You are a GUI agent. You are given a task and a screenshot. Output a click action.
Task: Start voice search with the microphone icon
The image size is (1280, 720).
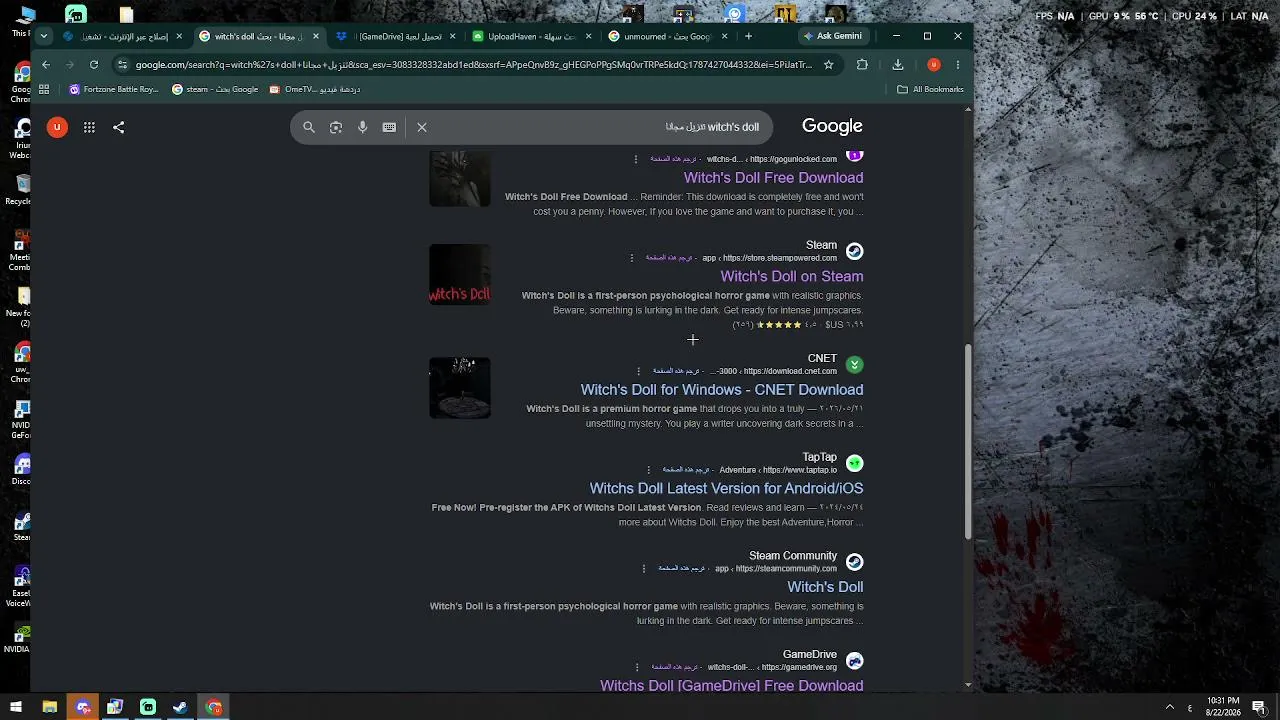point(363,127)
